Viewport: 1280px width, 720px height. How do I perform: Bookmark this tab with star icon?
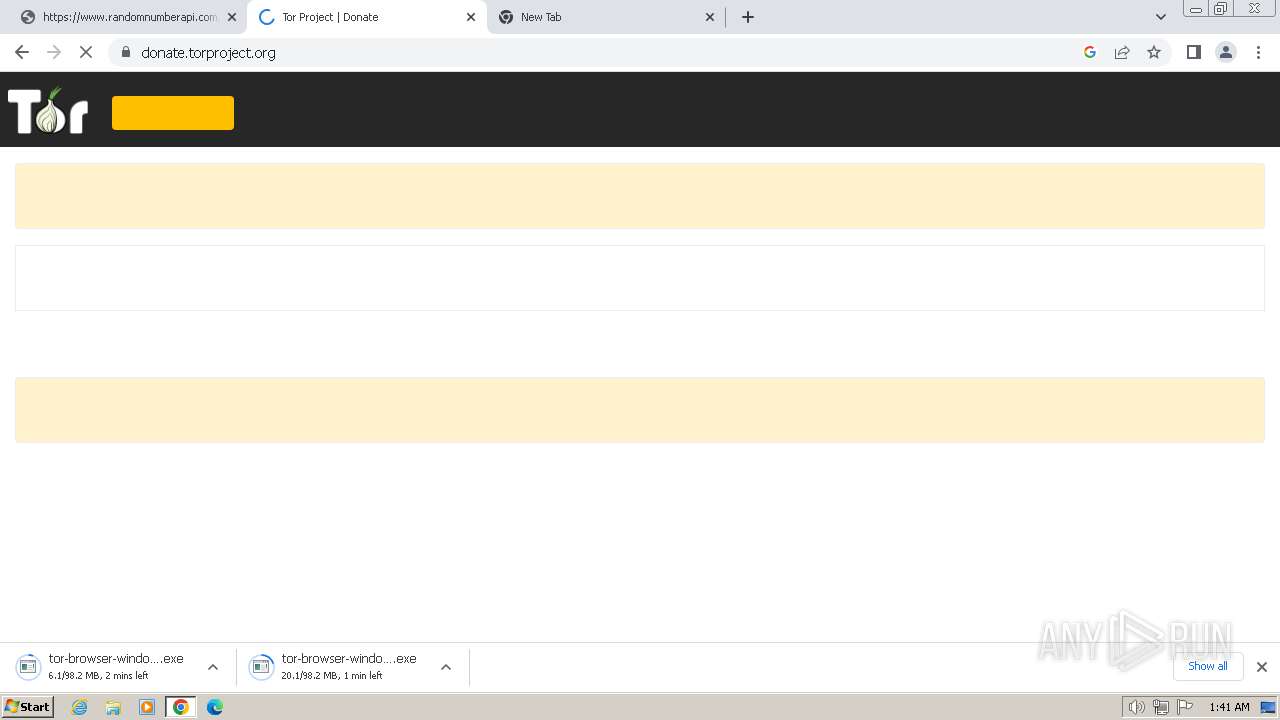coord(1154,52)
